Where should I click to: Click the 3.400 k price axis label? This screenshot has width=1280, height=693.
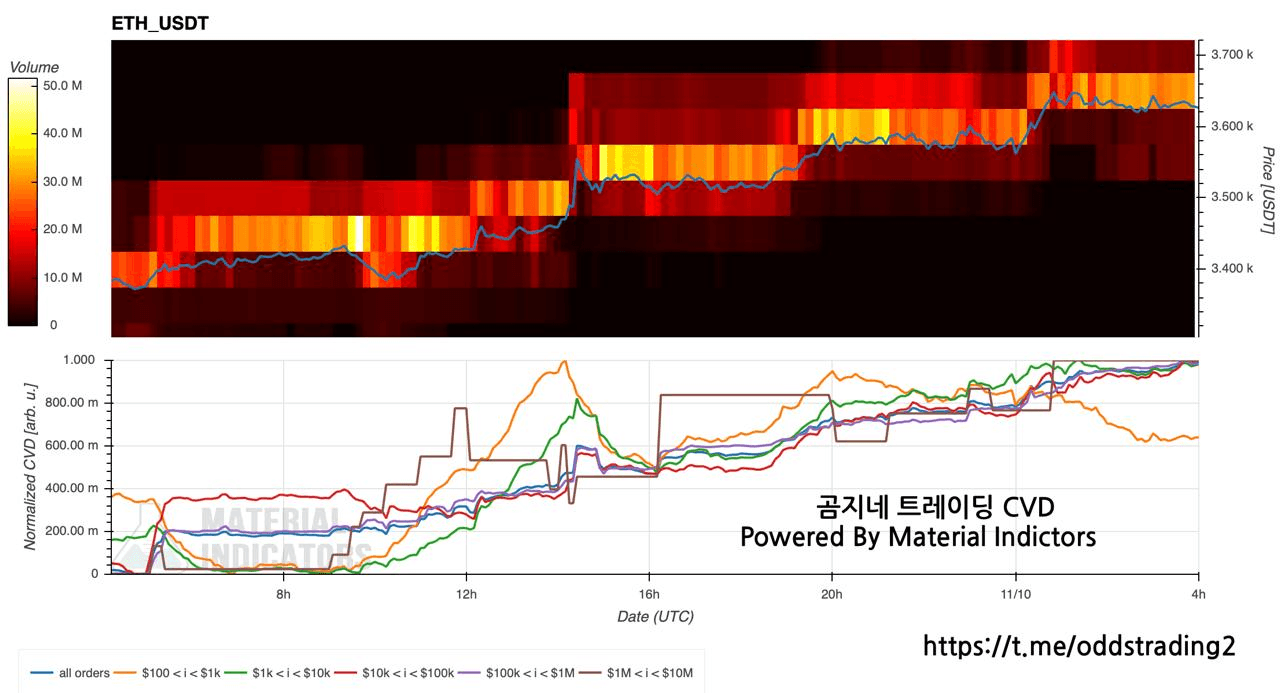pyautogui.click(x=1231, y=268)
